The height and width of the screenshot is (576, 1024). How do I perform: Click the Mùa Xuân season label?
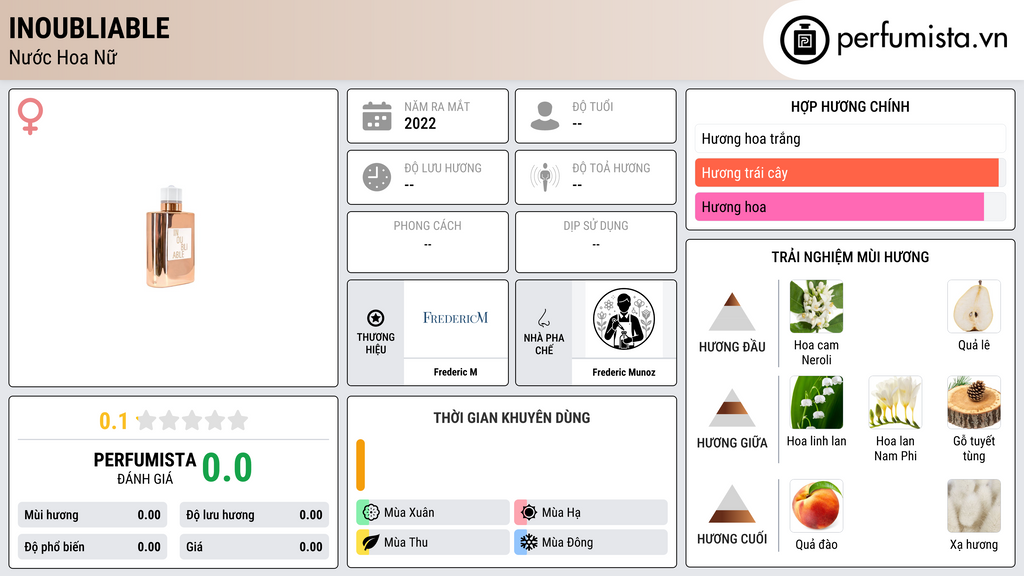pyautogui.click(x=409, y=513)
